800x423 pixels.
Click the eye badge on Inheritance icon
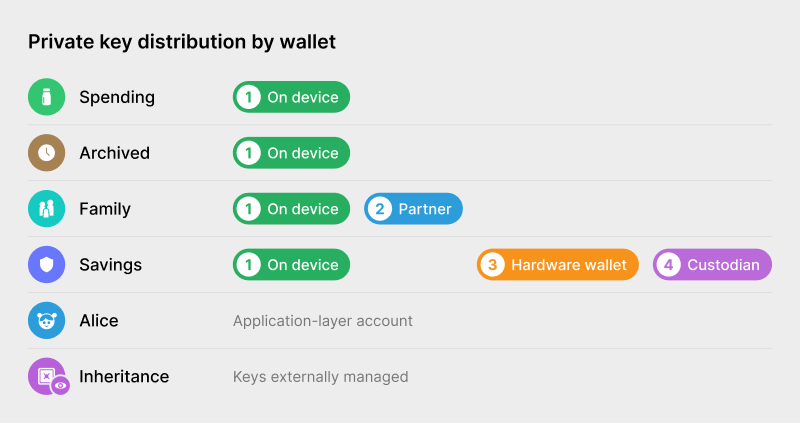(61, 385)
